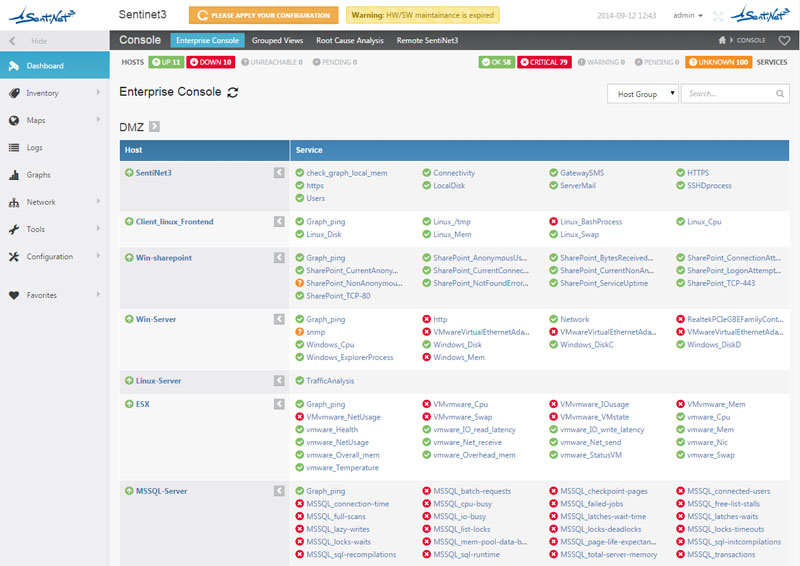Screen dimensions: 800x566
Task: Filter hosts by DOWN 10 badge
Action: (x=211, y=62)
